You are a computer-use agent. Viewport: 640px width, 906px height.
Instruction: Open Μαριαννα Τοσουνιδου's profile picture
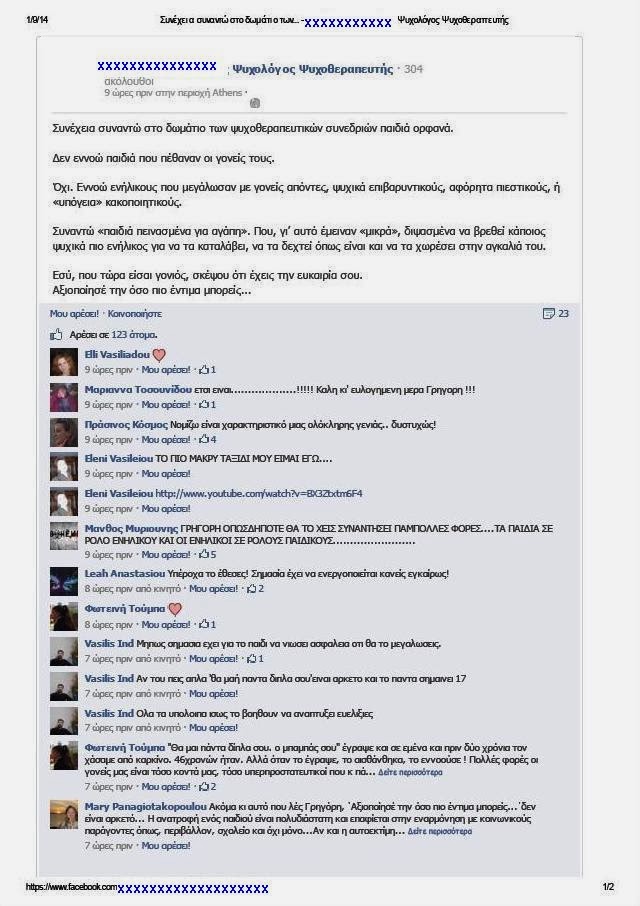[64, 398]
